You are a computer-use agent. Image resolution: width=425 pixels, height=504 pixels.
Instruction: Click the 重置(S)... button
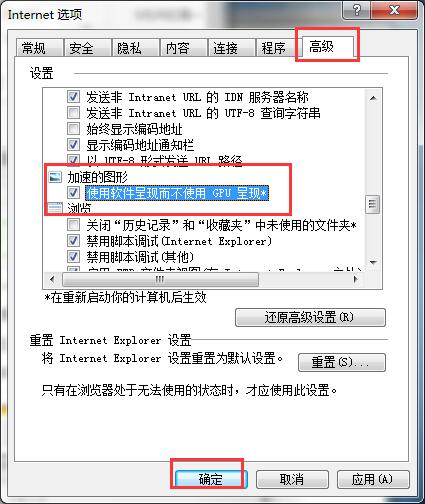click(342, 362)
